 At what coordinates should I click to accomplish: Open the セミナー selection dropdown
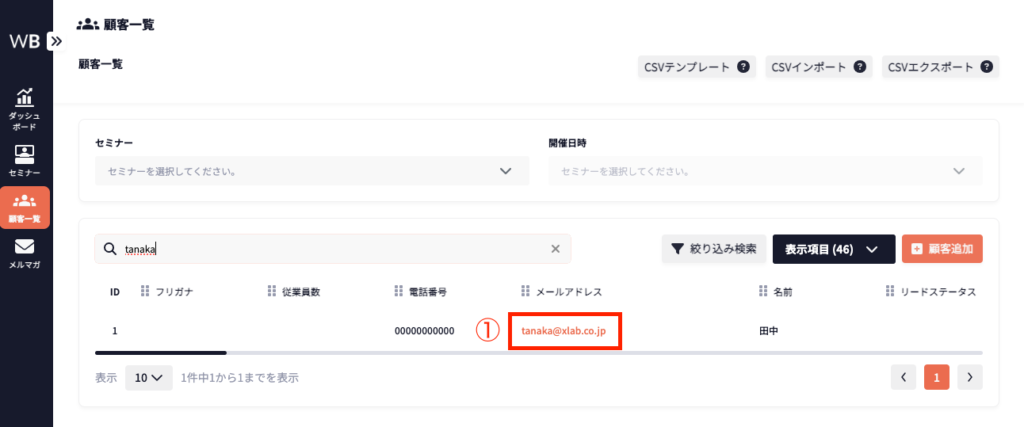pos(311,171)
